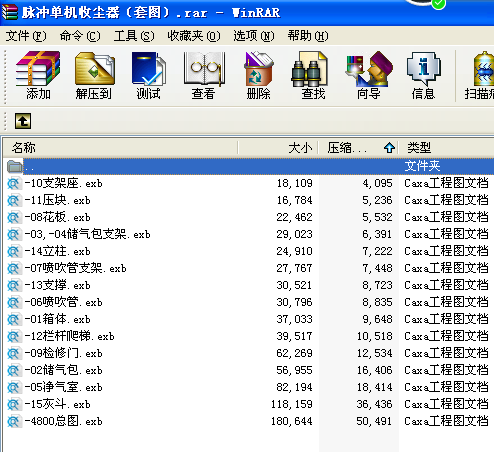Select file -03,-04储气包支架.exb
The width and height of the screenshot is (494, 452).
tap(87, 234)
